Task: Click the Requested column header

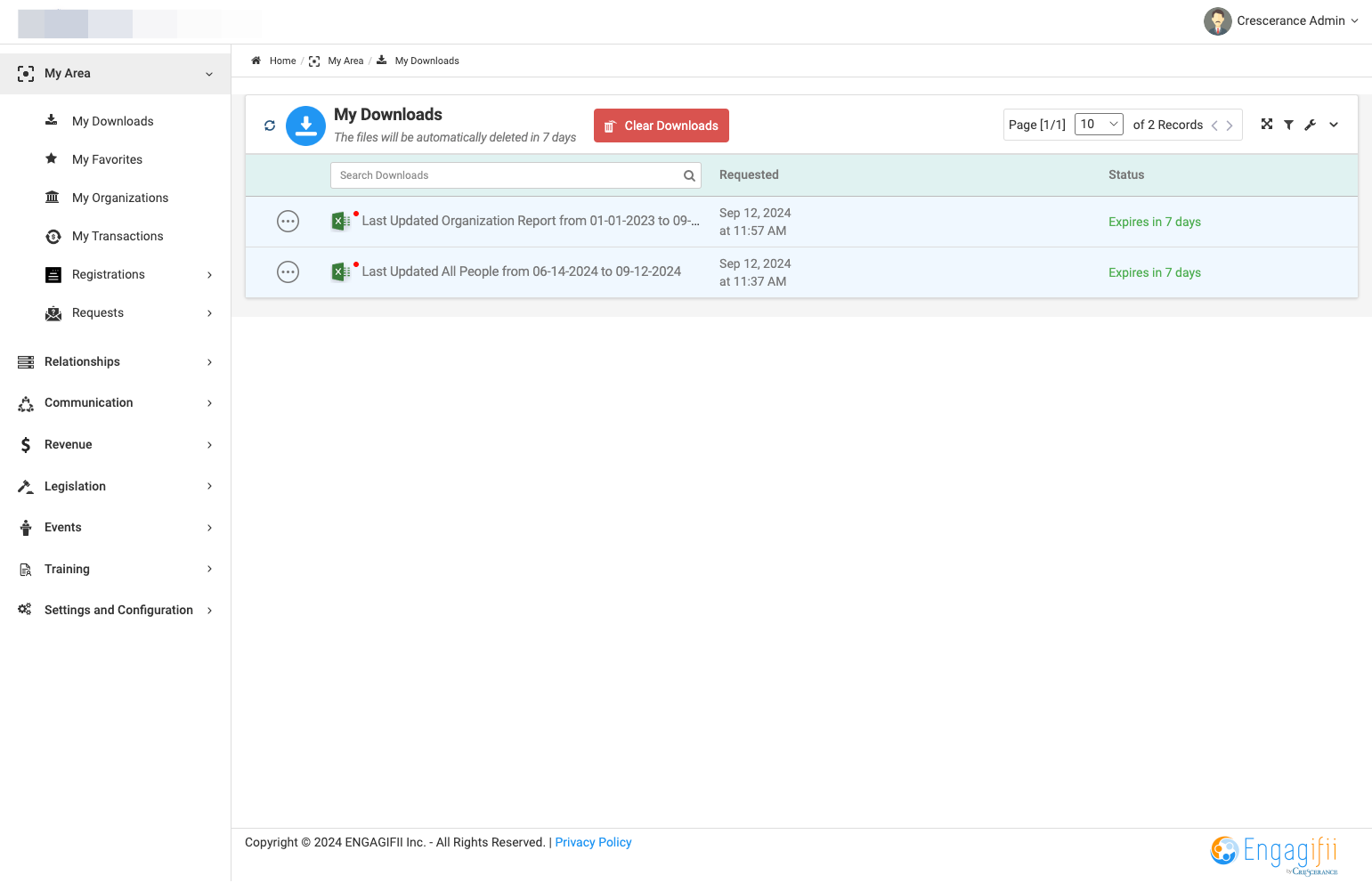Action: point(749,175)
